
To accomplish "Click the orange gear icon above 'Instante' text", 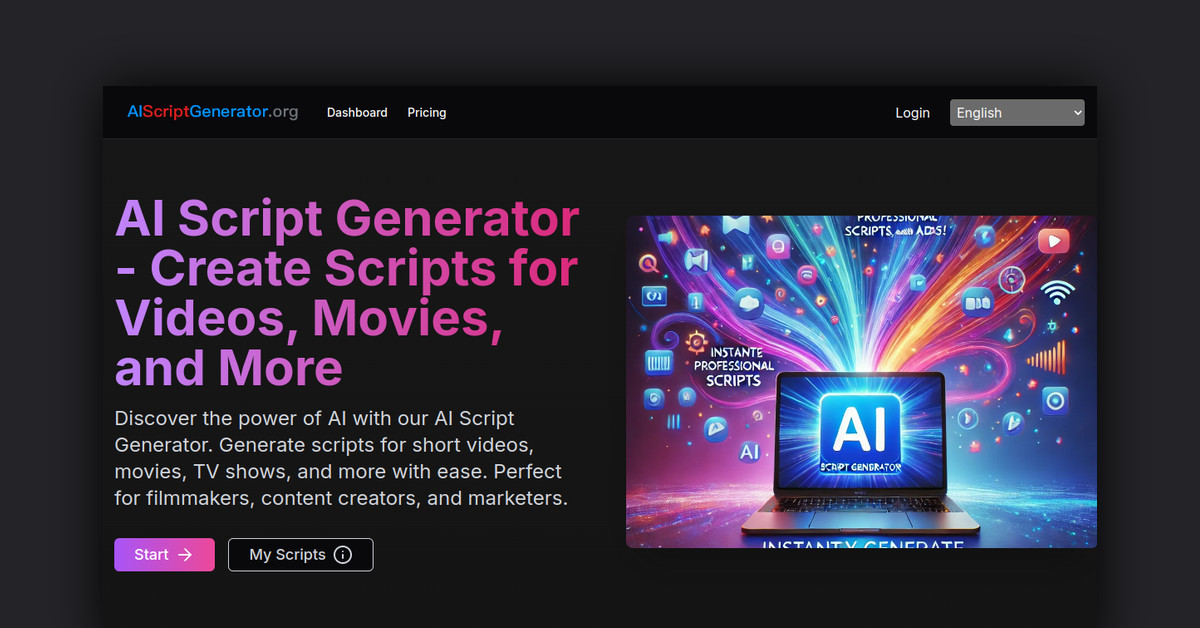I will click(x=697, y=341).
